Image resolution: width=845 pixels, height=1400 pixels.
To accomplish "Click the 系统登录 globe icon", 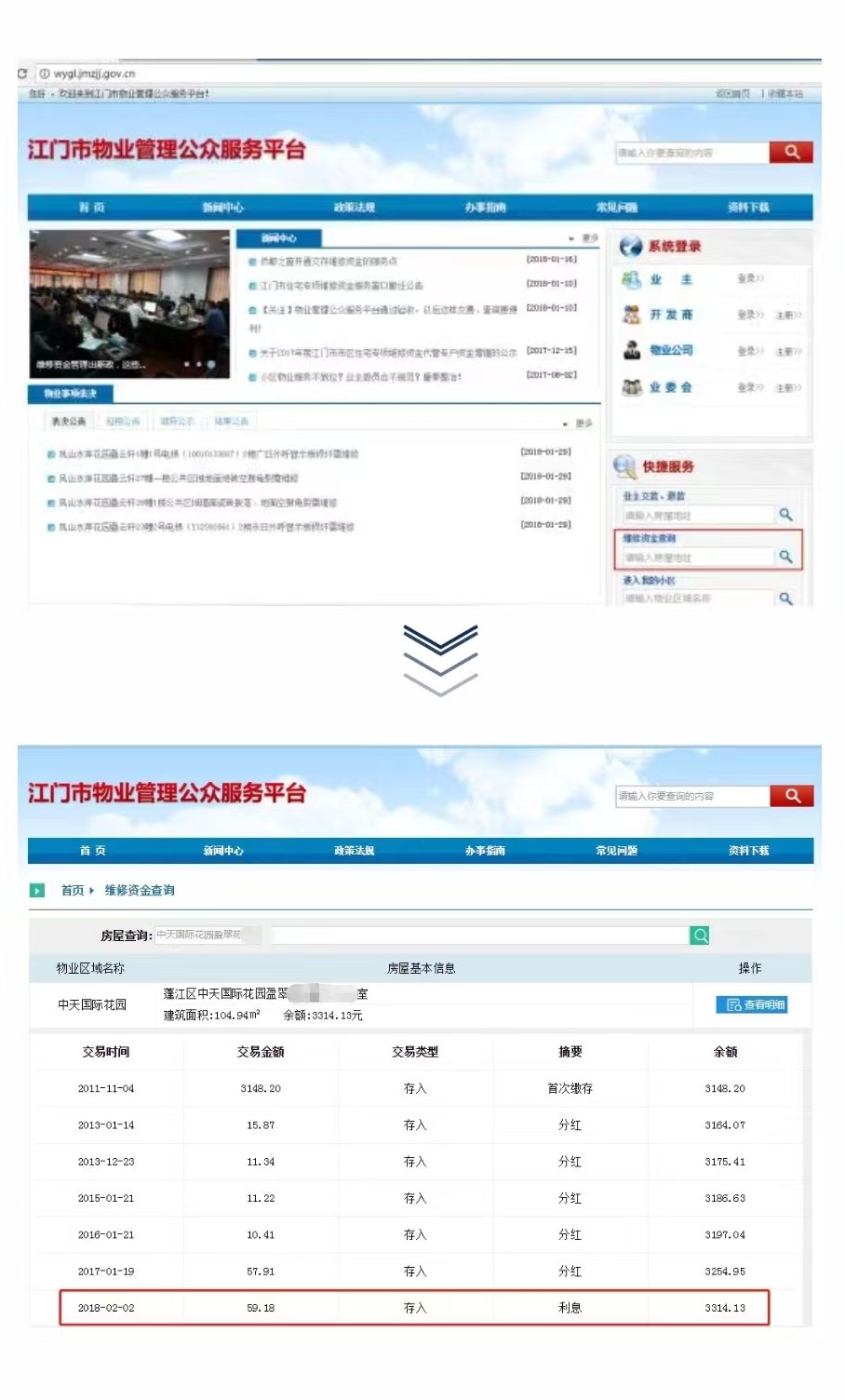I will 631,246.
